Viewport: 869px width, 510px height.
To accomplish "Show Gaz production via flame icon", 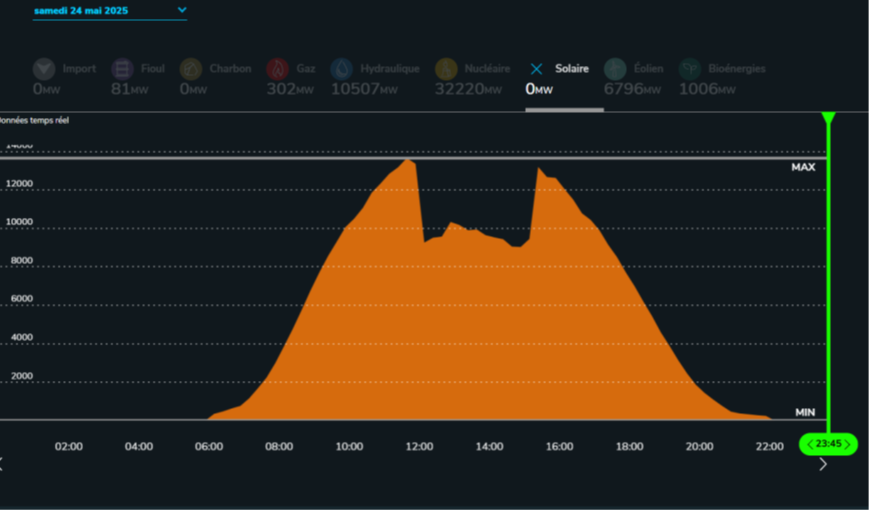I will (277, 69).
